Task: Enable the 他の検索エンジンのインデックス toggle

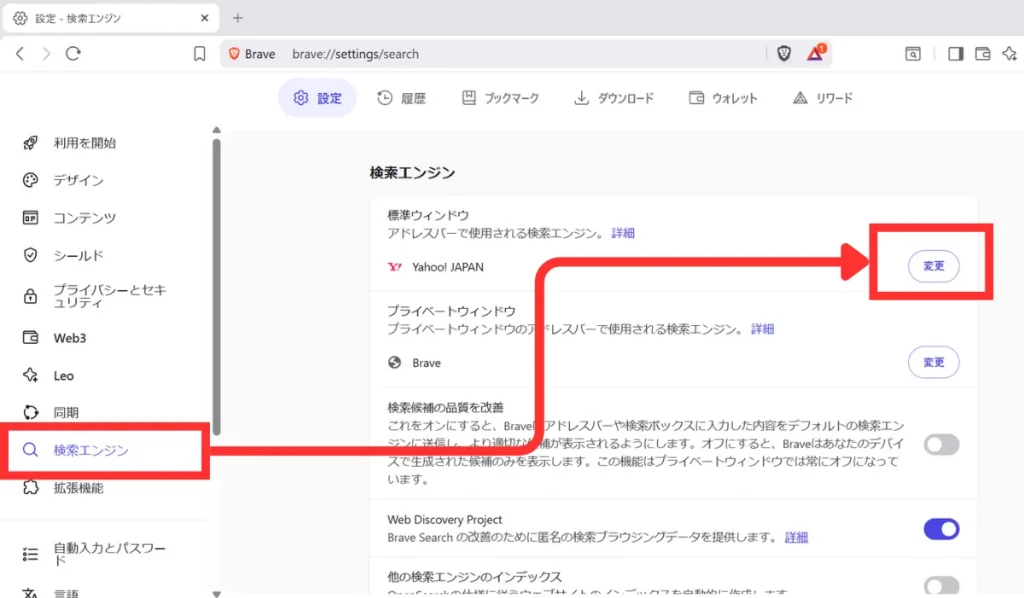Action: pyautogui.click(x=941, y=585)
